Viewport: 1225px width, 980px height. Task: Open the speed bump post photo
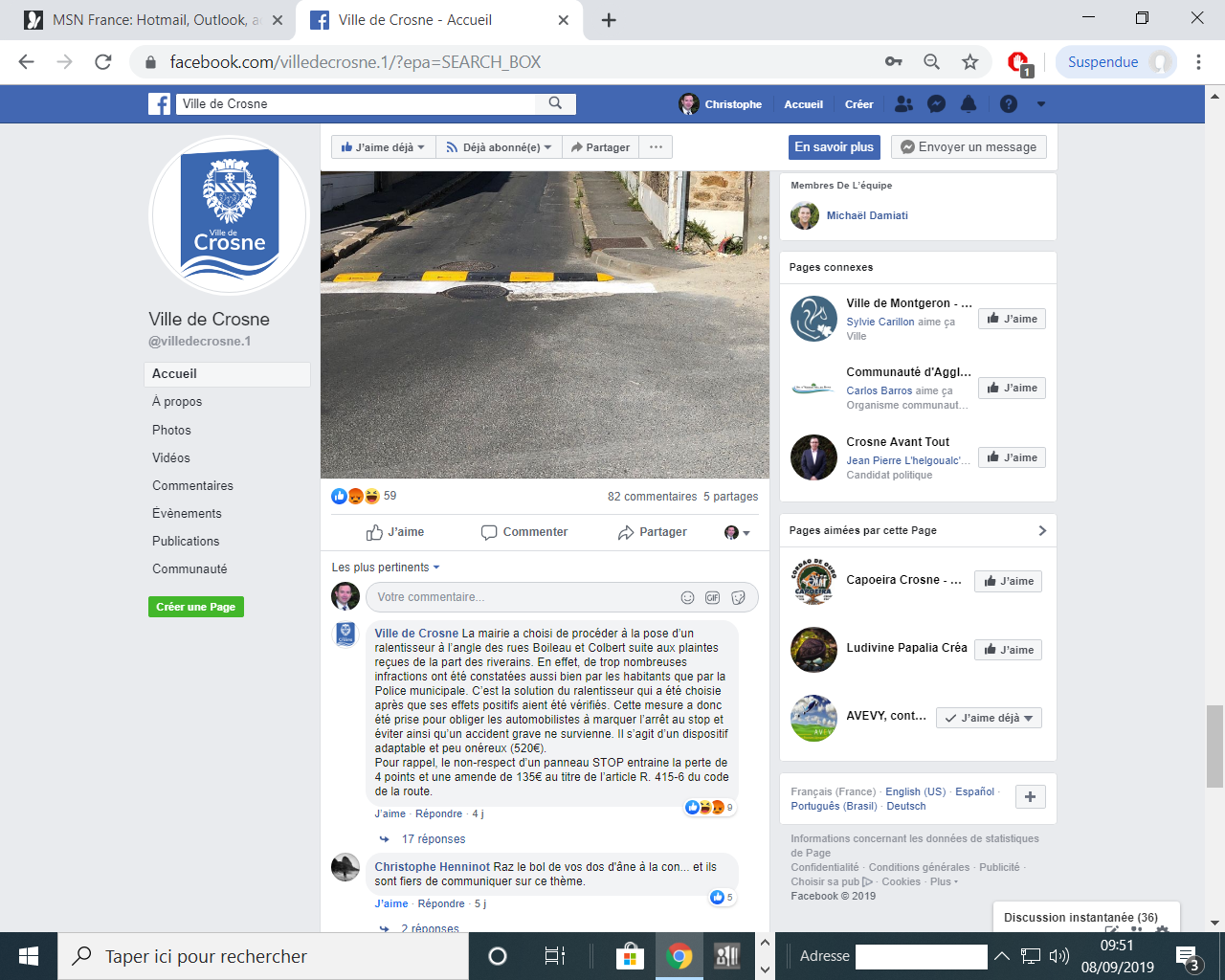pyautogui.click(x=545, y=324)
